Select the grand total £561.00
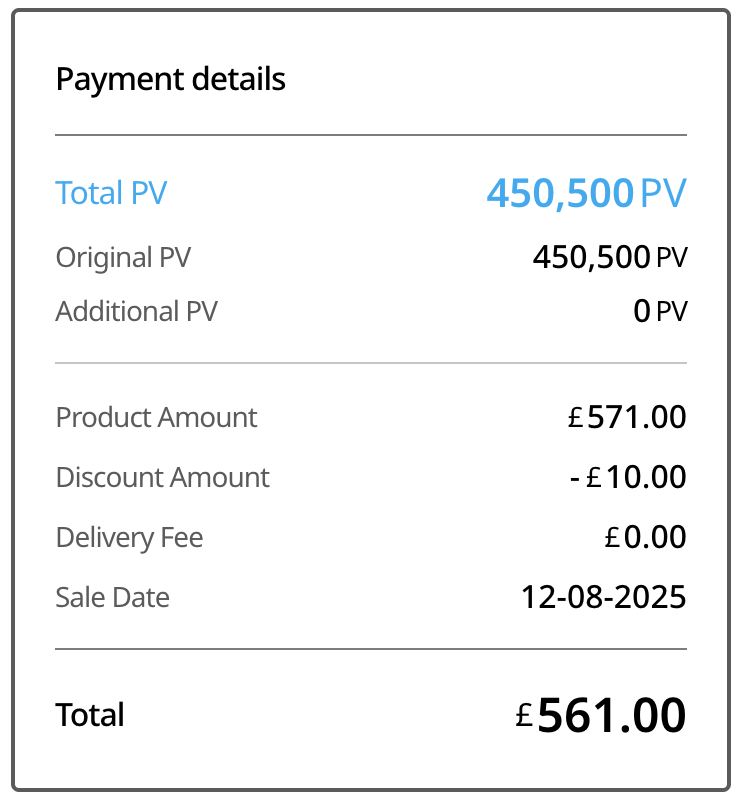The width and height of the screenshot is (744, 800). 601,715
